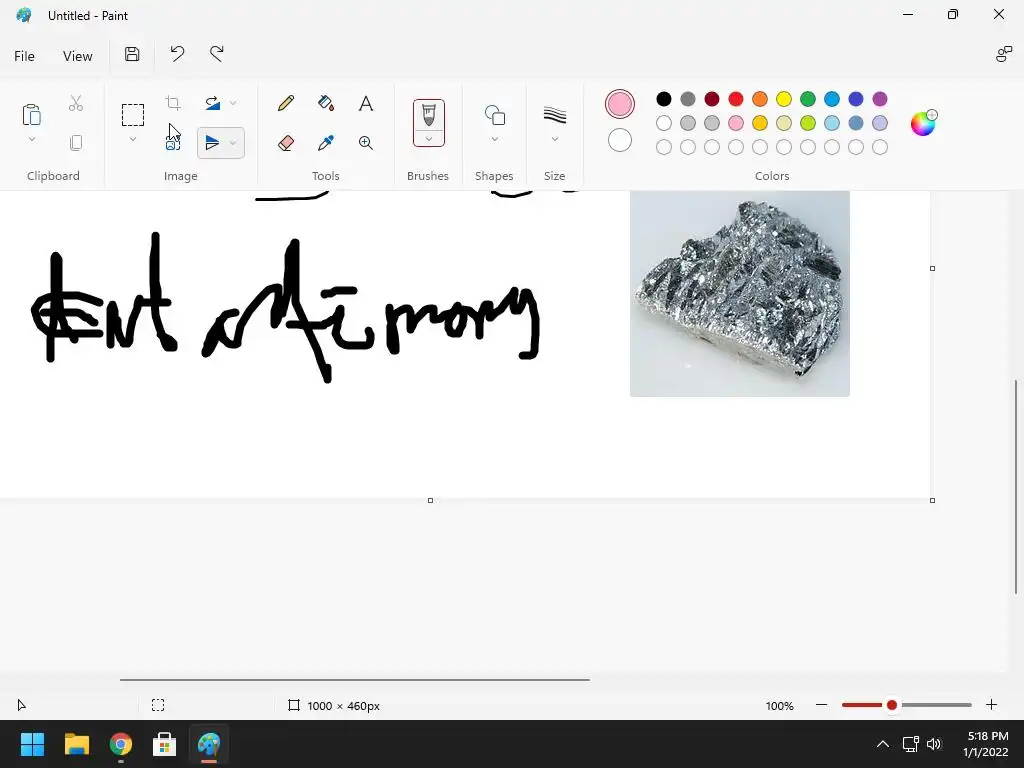Open the View menu
Screen dimensions: 1024x768
click(x=78, y=56)
